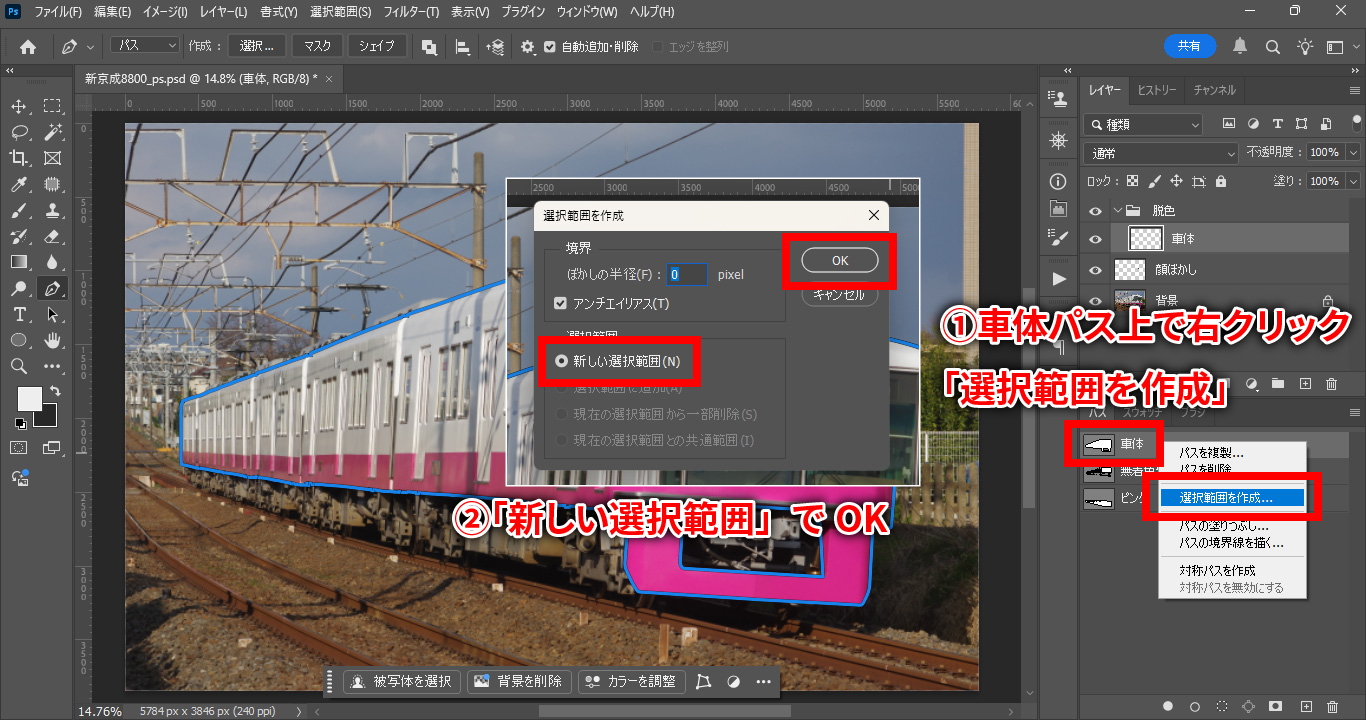Select the Crop tool
1366x720 pixels.
click(19, 158)
